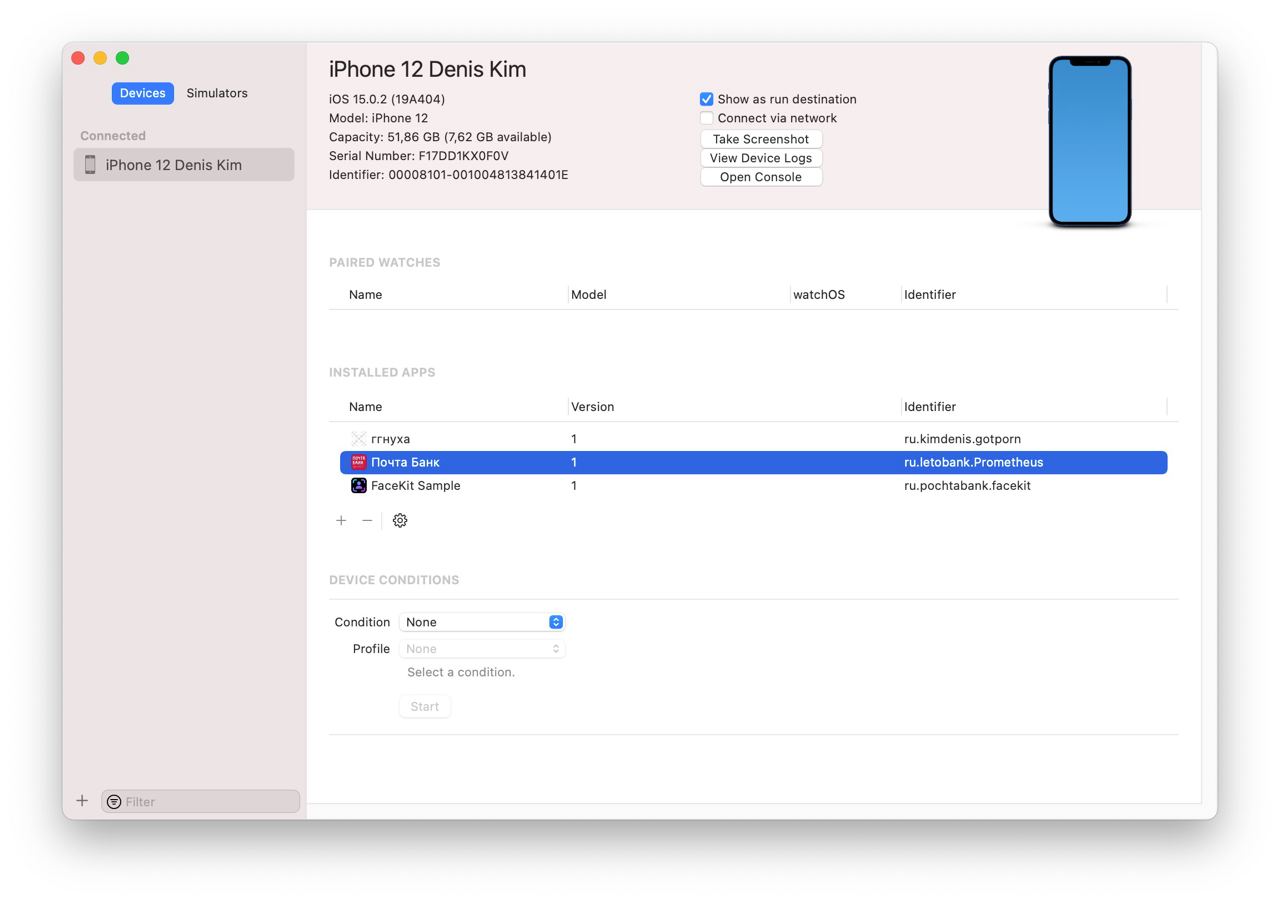Click the Почта Банк app icon

(358, 462)
